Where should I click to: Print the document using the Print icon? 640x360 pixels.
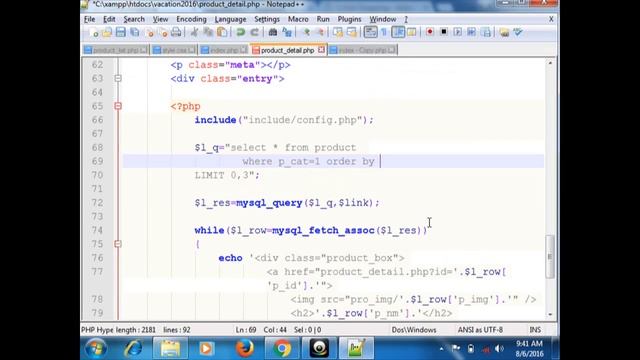176,32
